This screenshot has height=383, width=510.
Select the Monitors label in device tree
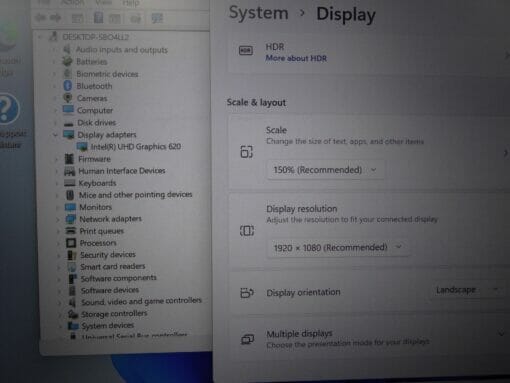coord(95,207)
